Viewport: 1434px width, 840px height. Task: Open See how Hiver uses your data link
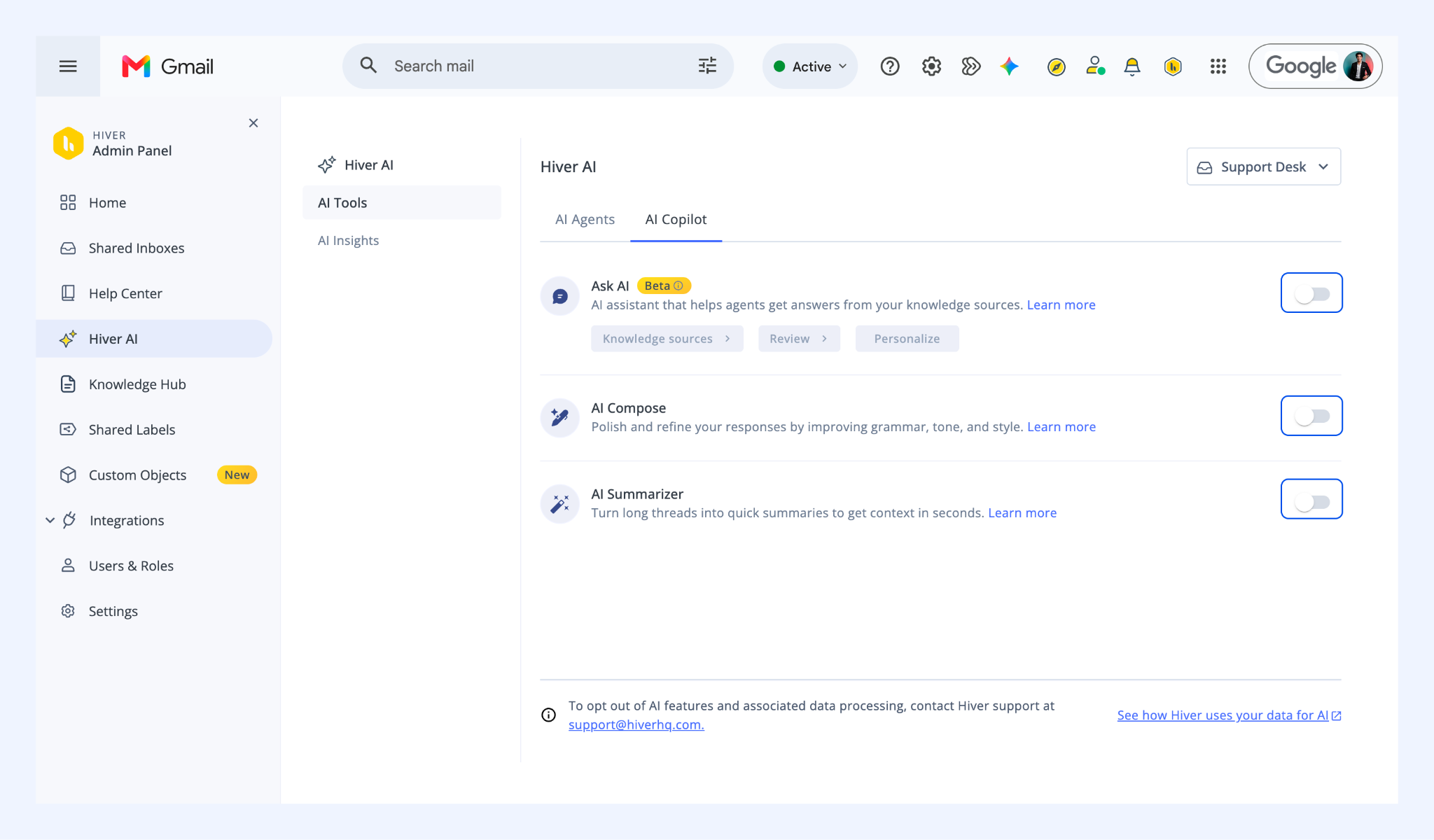point(1229,715)
